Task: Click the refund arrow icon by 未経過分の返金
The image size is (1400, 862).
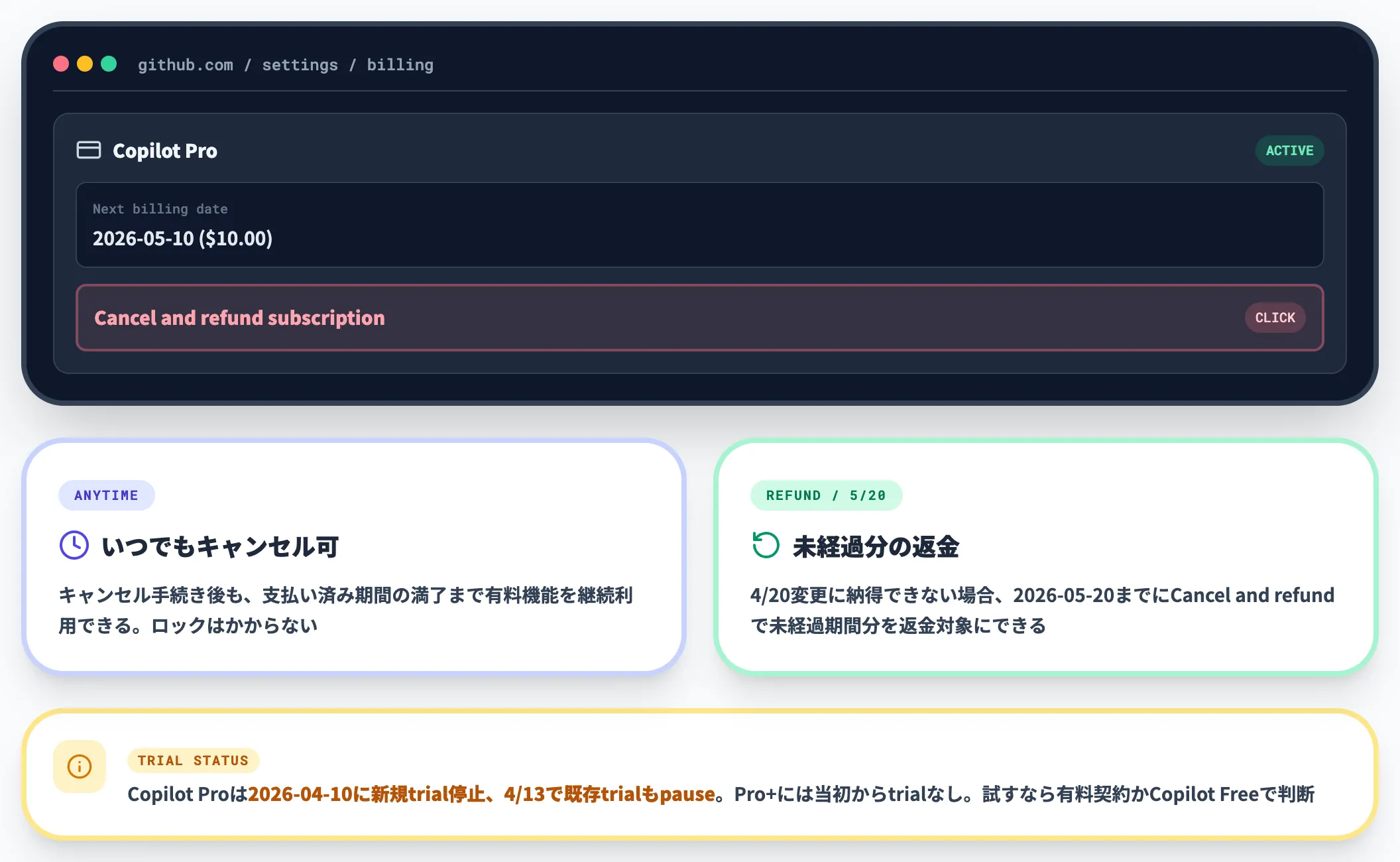Action: 766,546
